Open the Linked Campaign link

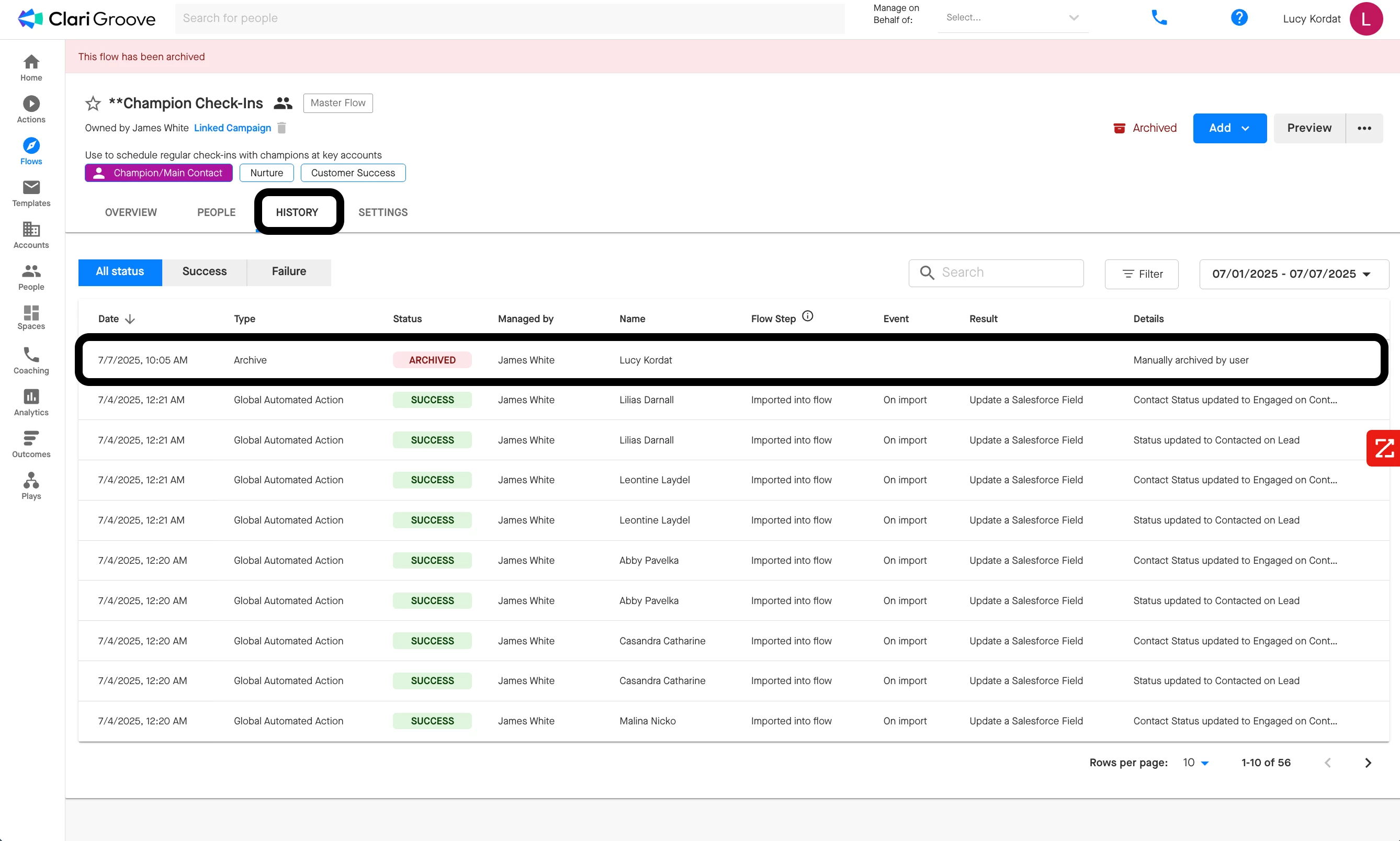(232, 128)
